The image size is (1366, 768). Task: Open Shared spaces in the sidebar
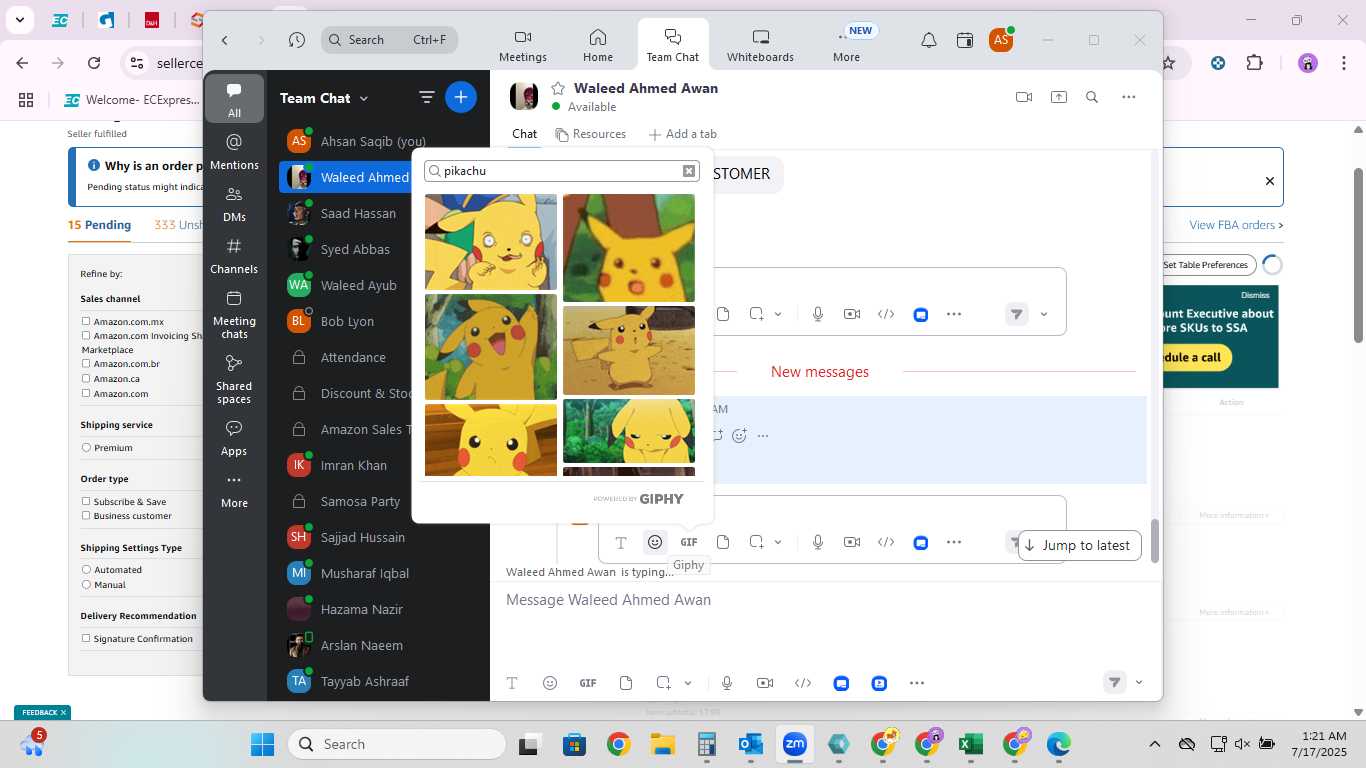tap(234, 378)
